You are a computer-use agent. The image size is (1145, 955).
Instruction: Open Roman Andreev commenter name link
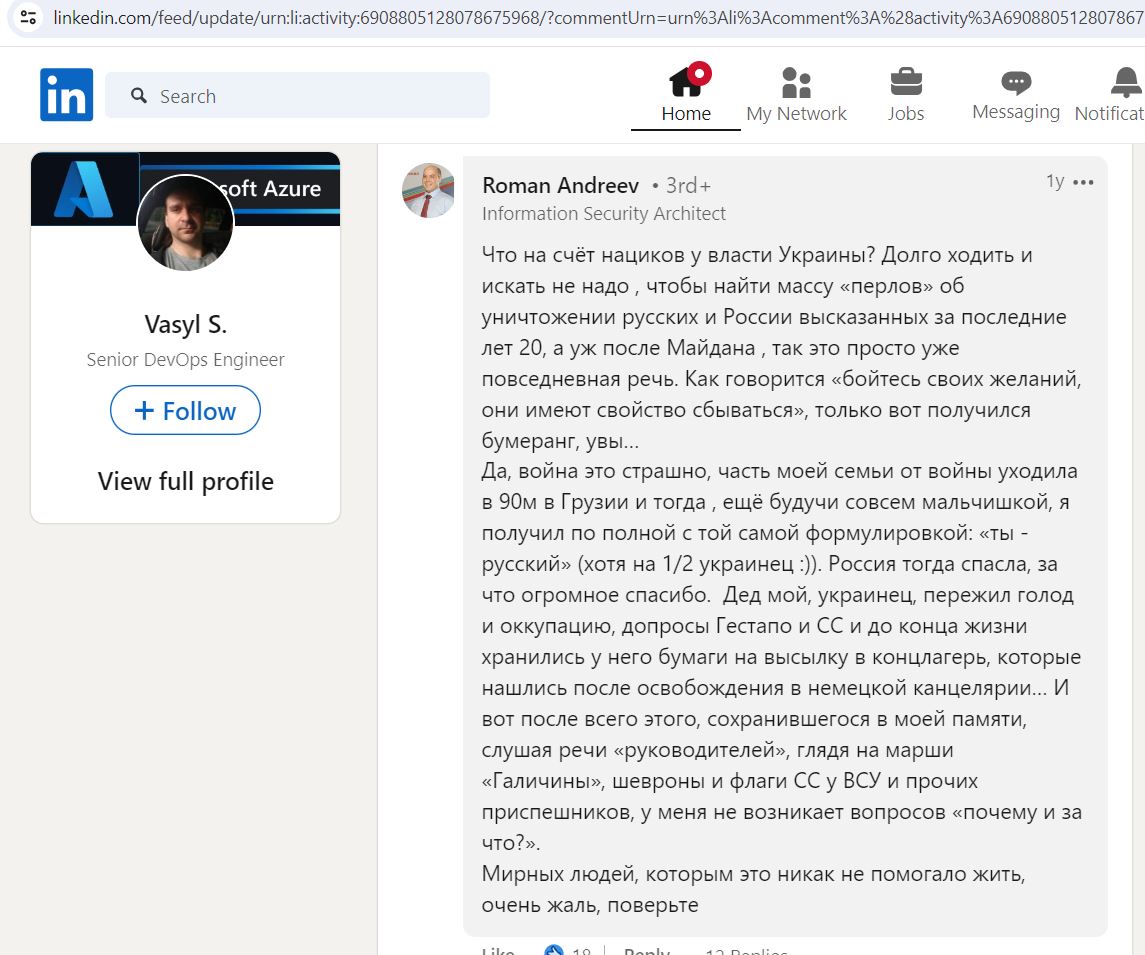click(560, 185)
